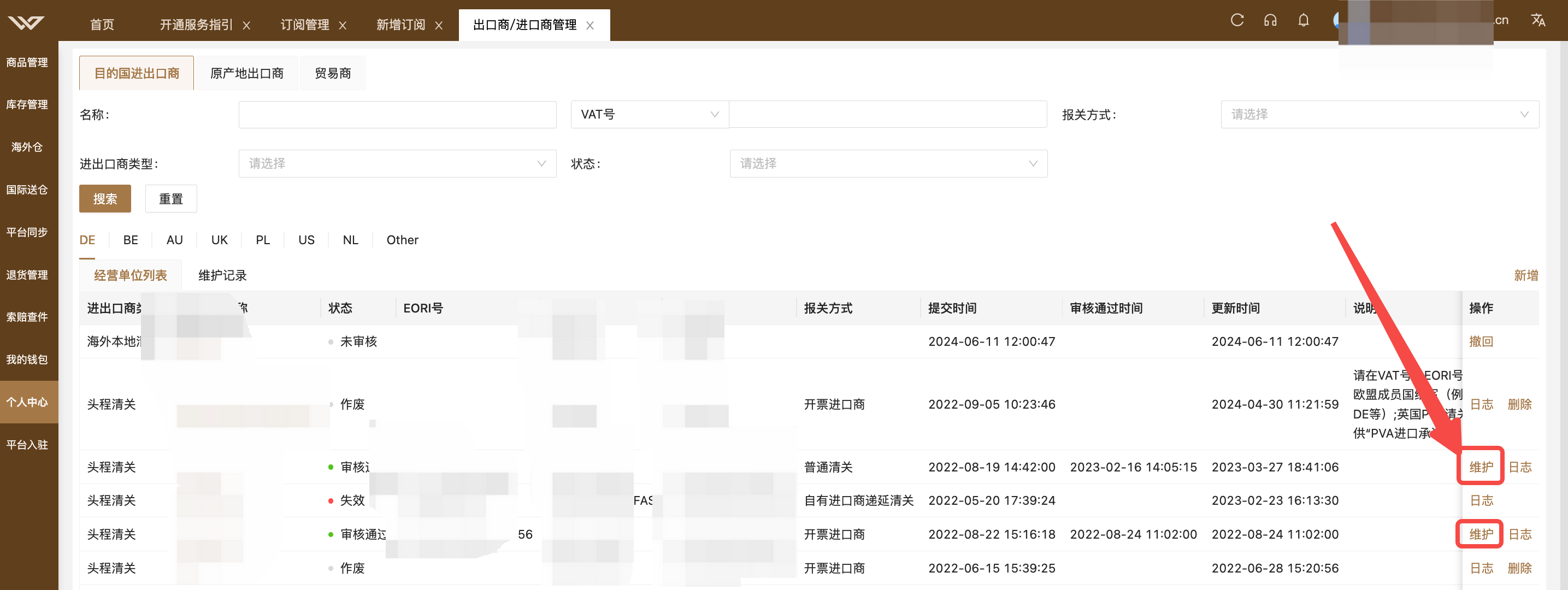Click the refresh icon in top bar
The width and height of the screenshot is (1568, 590).
(x=1237, y=20)
